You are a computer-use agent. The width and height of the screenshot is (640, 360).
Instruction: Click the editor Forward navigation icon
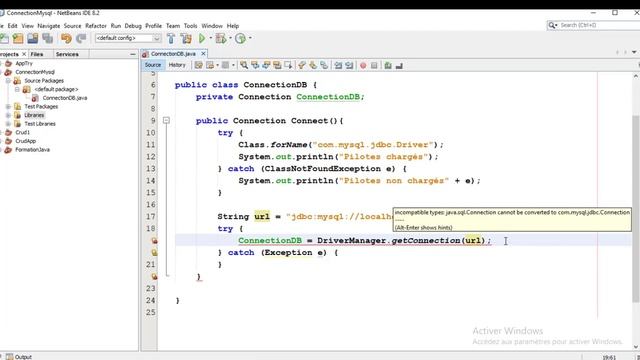[225, 65]
